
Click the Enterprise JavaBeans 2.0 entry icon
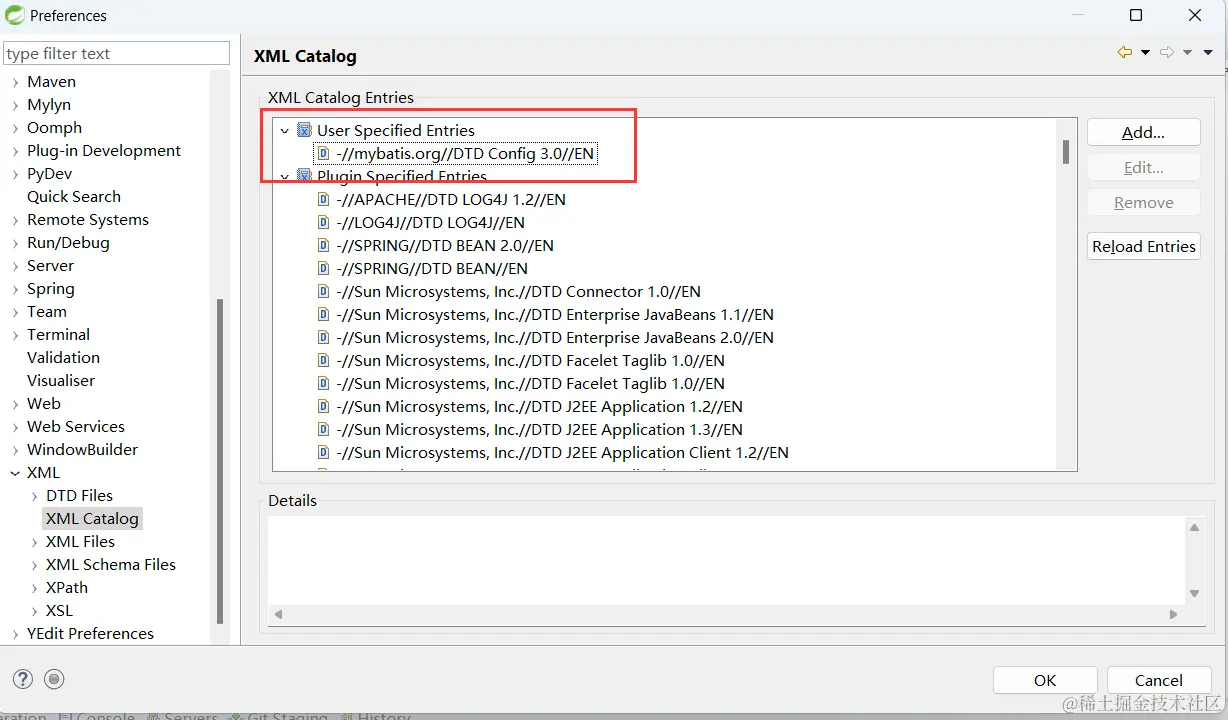pyautogui.click(x=323, y=337)
